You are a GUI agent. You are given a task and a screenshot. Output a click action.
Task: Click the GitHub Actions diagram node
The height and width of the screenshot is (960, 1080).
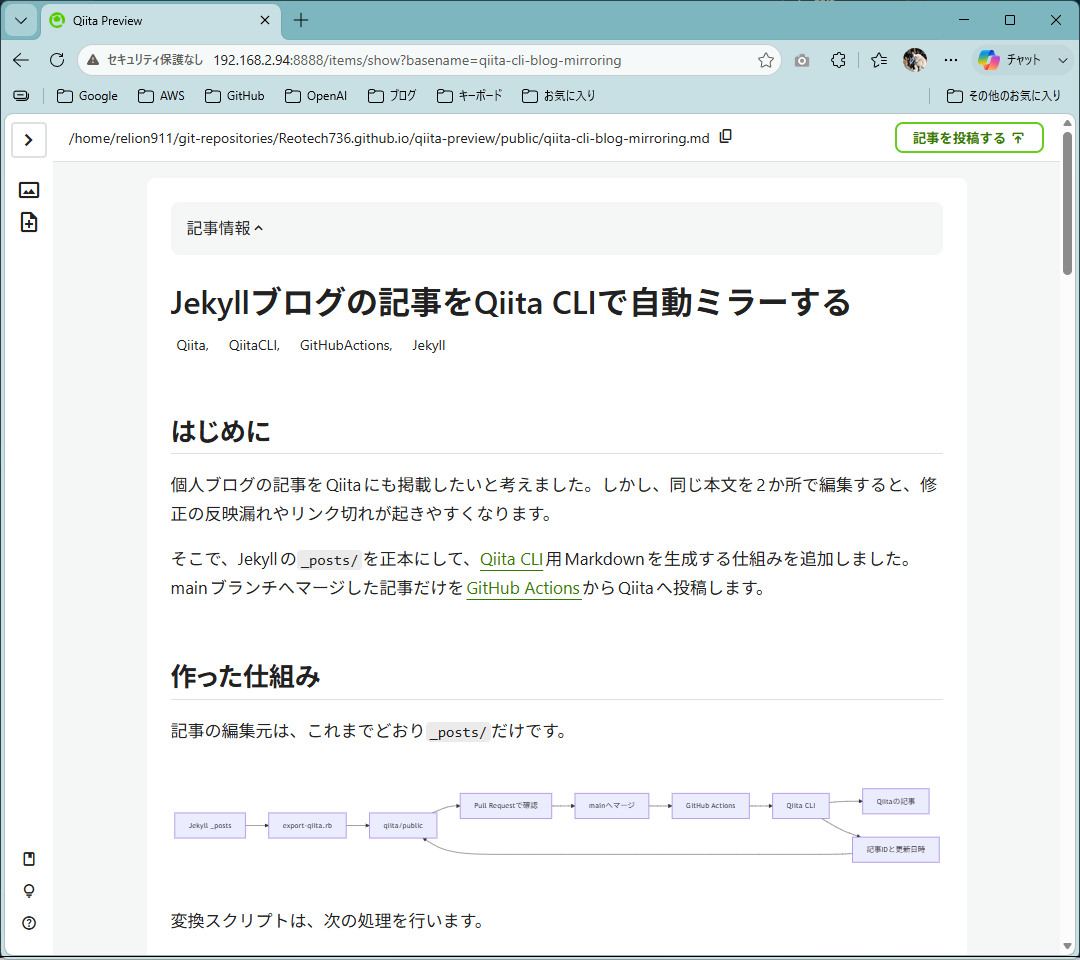pos(710,805)
